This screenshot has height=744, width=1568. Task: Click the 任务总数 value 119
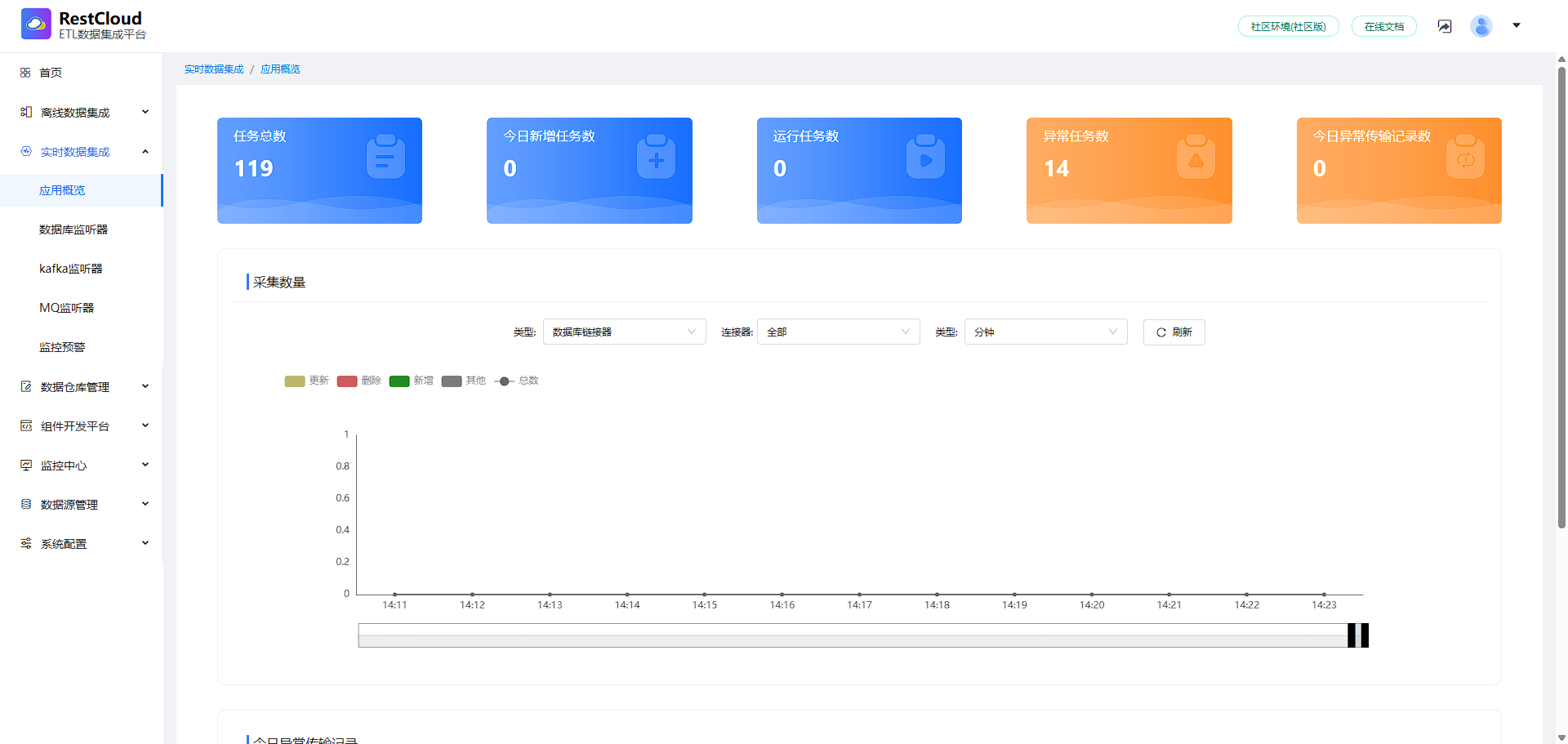pos(254,169)
